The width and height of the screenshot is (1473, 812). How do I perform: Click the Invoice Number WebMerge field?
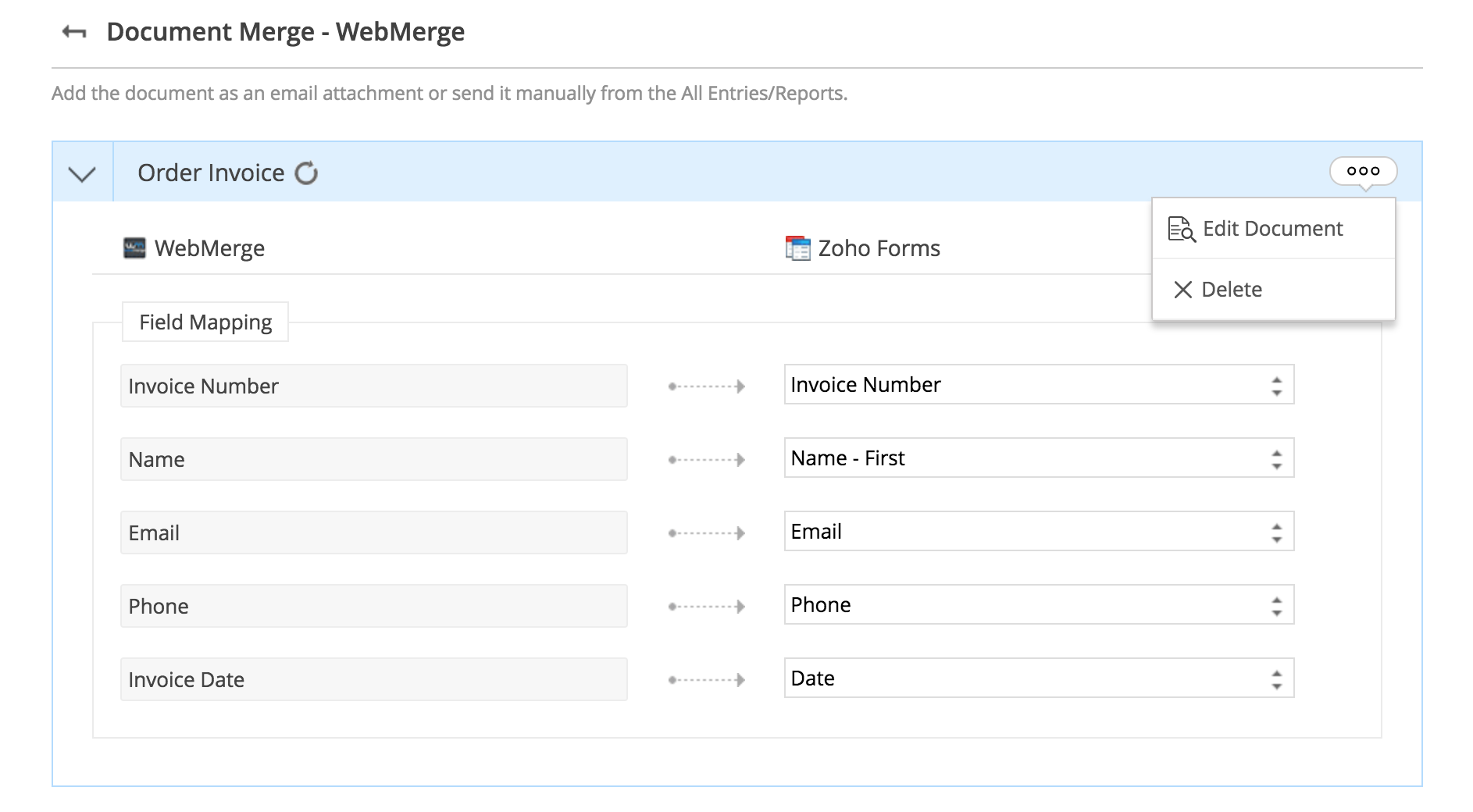[x=373, y=386]
